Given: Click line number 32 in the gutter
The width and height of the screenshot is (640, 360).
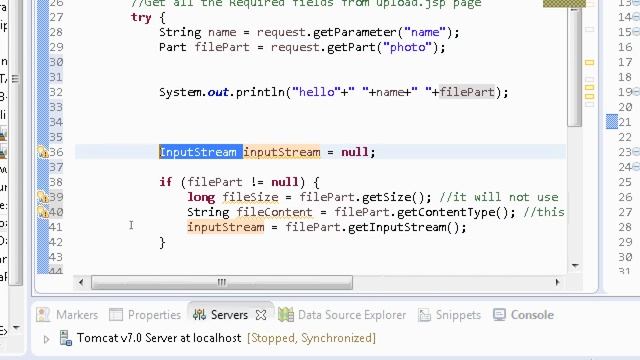Looking at the screenshot, I should click(56, 92).
